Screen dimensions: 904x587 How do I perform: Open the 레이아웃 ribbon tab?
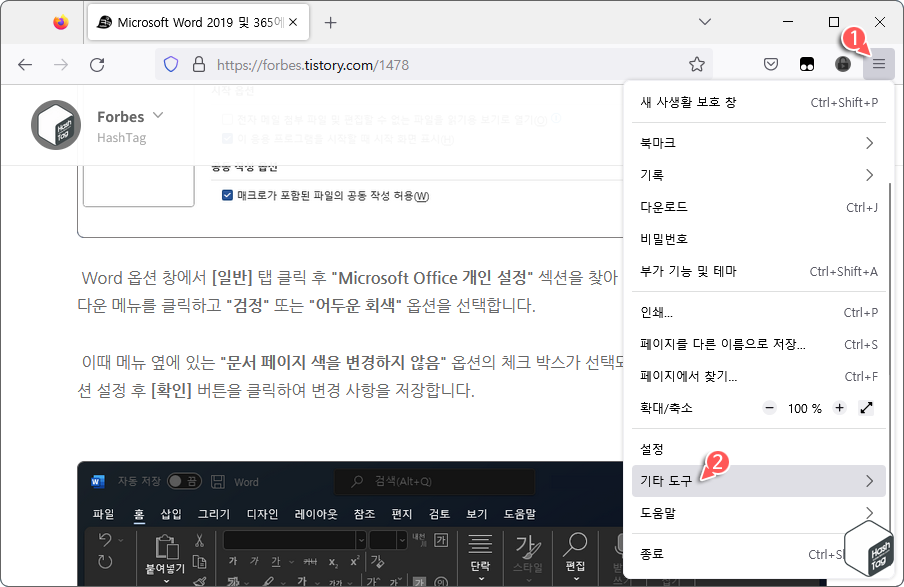click(x=316, y=513)
